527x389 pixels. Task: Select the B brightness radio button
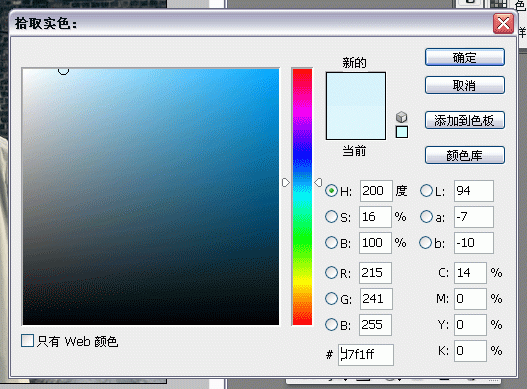click(331, 242)
